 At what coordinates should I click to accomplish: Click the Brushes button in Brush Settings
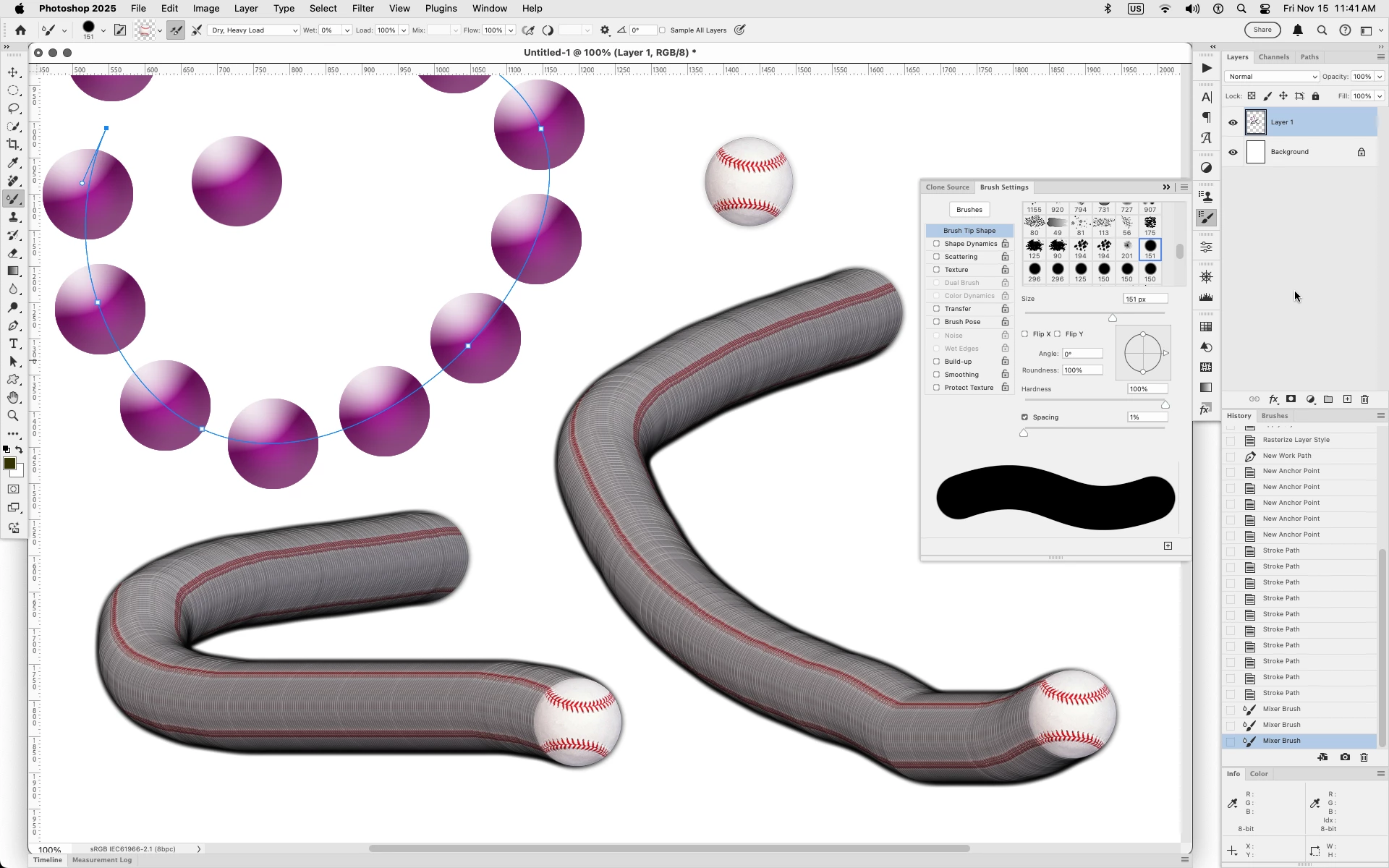(x=969, y=210)
